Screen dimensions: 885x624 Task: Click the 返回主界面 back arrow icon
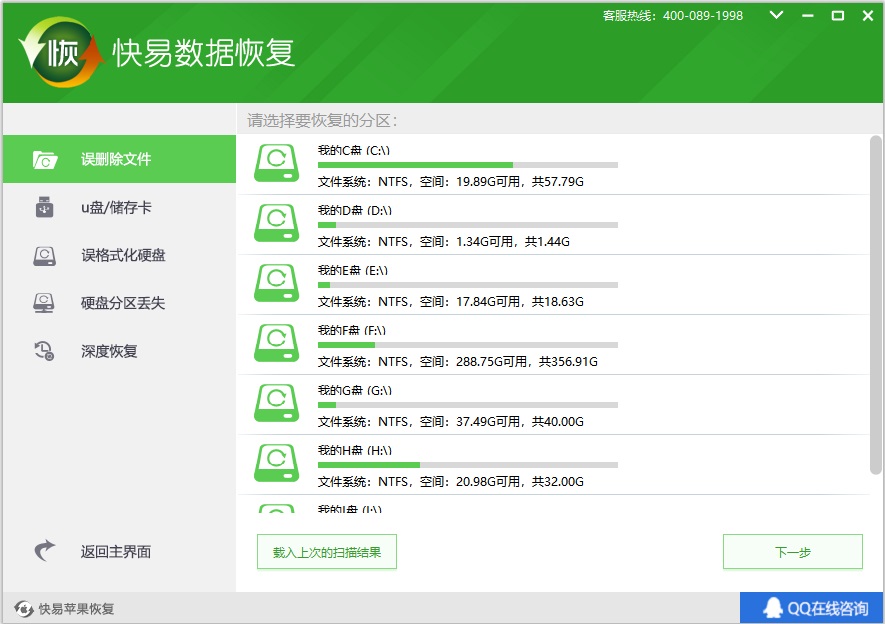point(45,551)
